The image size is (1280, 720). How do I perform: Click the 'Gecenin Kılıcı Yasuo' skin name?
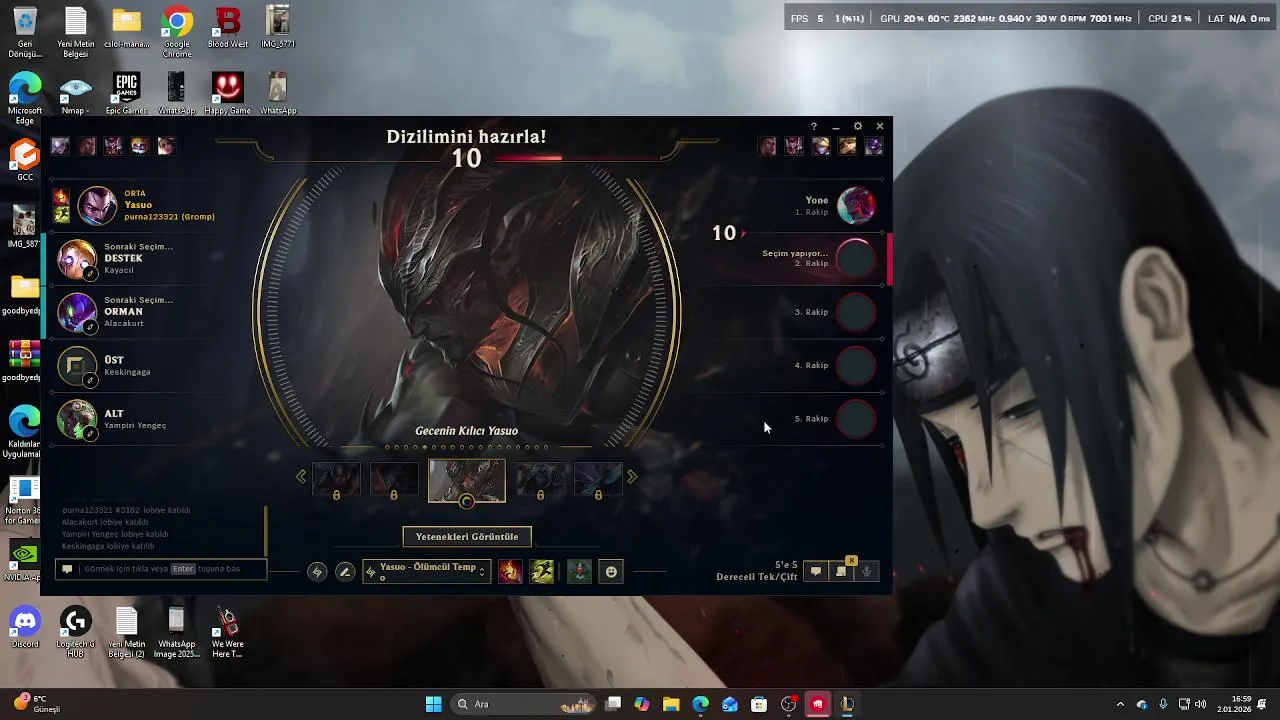click(467, 431)
